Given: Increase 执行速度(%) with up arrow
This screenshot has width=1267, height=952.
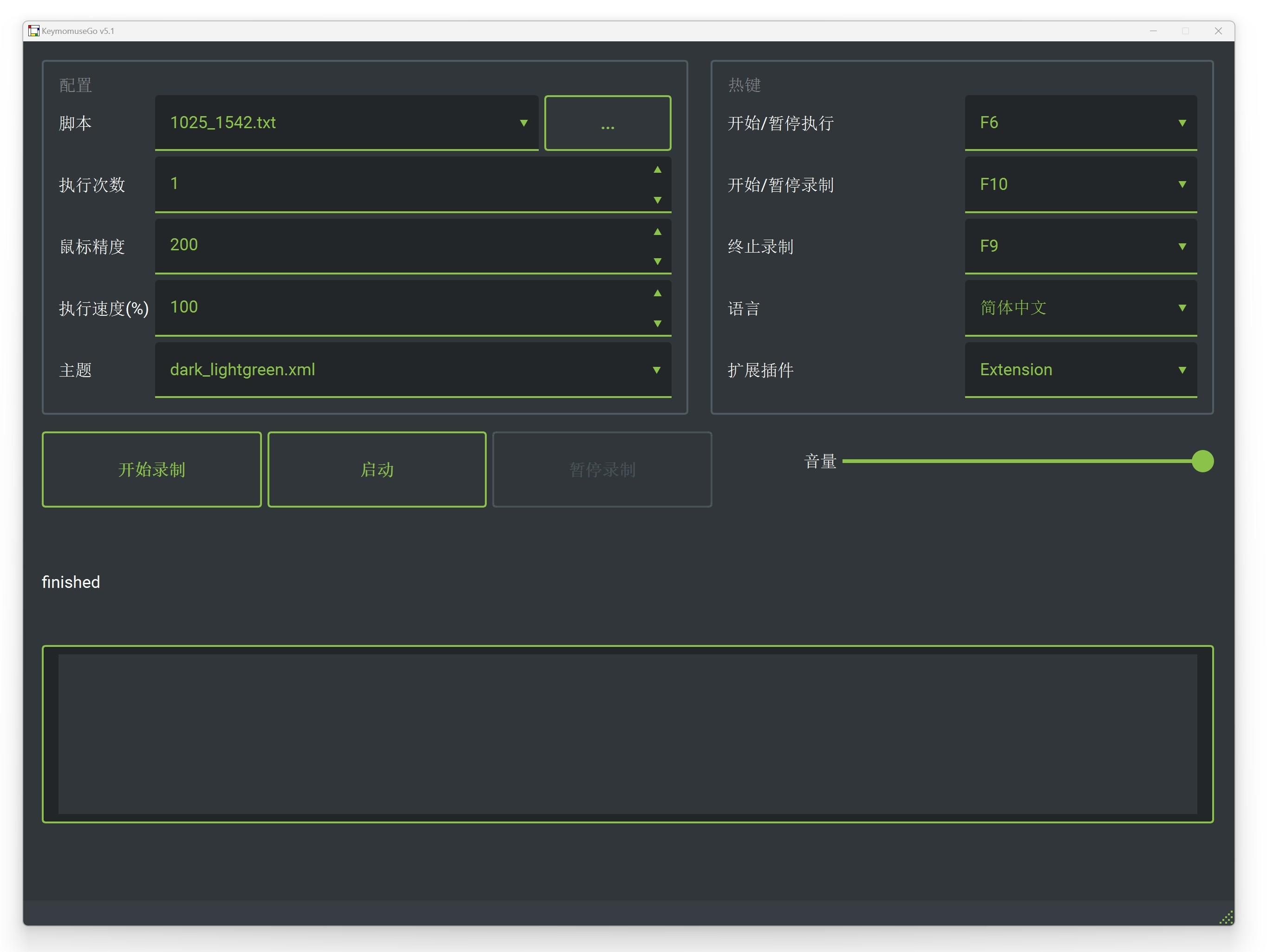Looking at the screenshot, I should point(658,293).
